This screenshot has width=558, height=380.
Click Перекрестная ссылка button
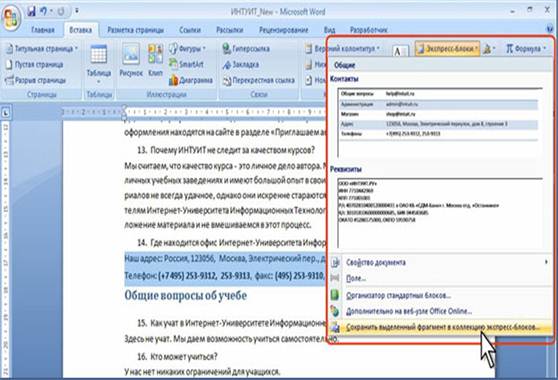pos(259,80)
